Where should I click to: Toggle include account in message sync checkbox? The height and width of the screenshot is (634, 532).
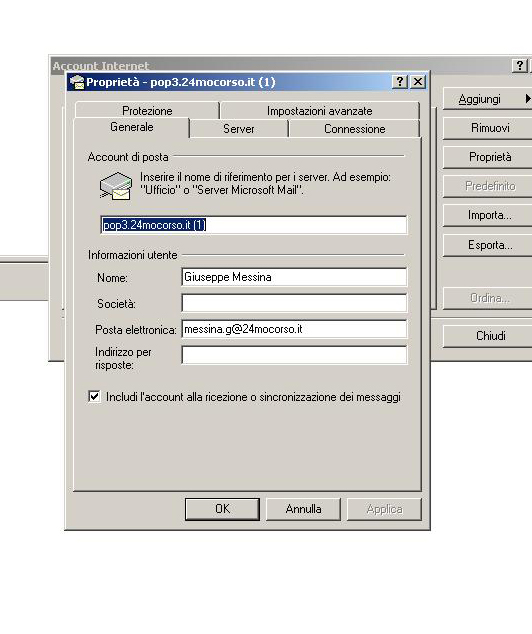pyautogui.click(x=94, y=397)
